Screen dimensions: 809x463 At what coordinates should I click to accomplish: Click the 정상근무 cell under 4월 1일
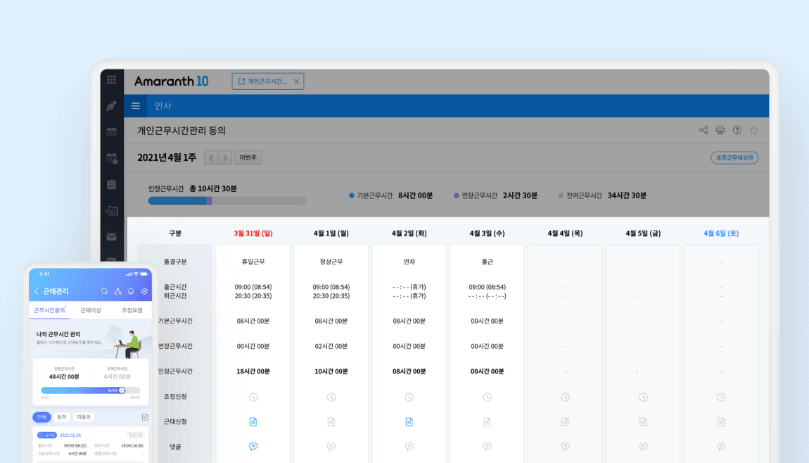click(x=331, y=262)
